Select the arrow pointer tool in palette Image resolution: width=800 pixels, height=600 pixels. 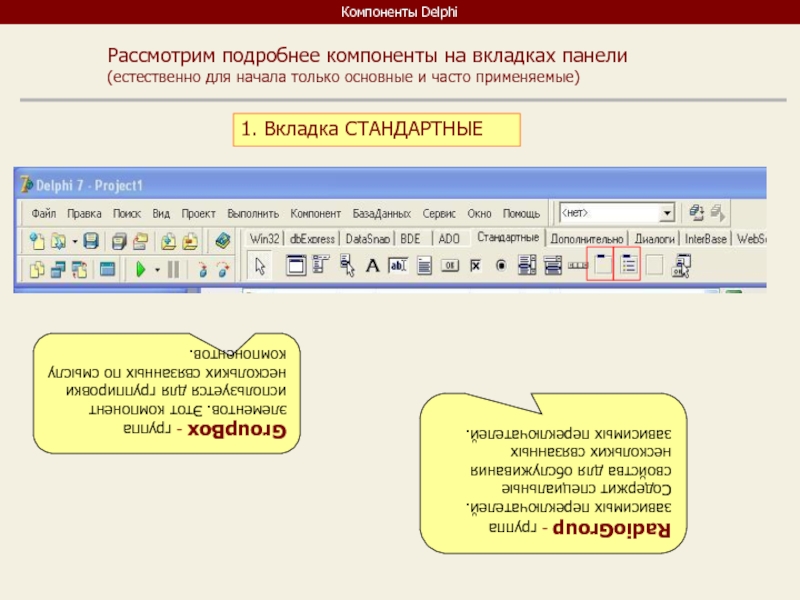pos(260,266)
